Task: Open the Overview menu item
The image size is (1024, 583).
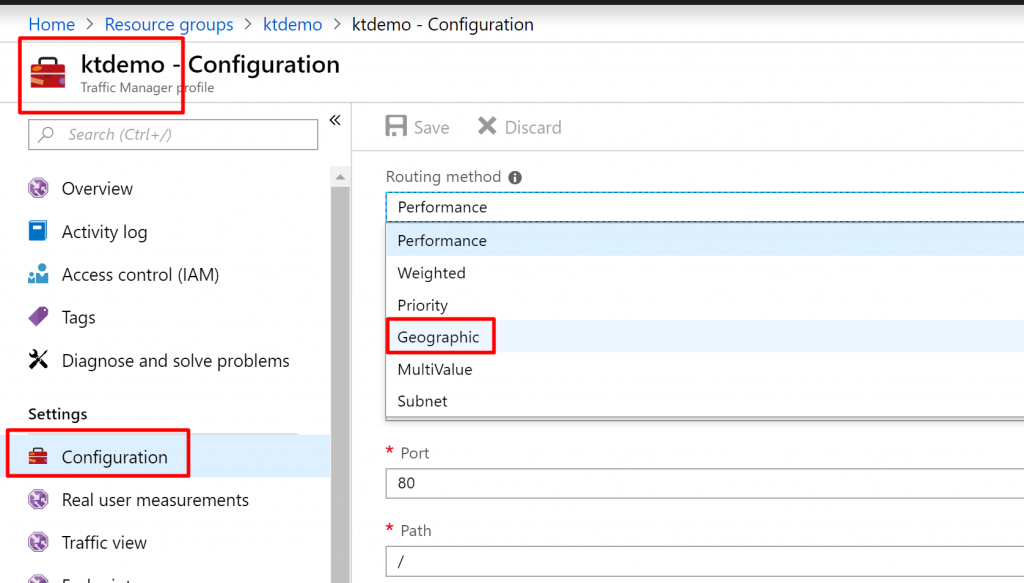Action: pyautogui.click(x=97, y=189)
